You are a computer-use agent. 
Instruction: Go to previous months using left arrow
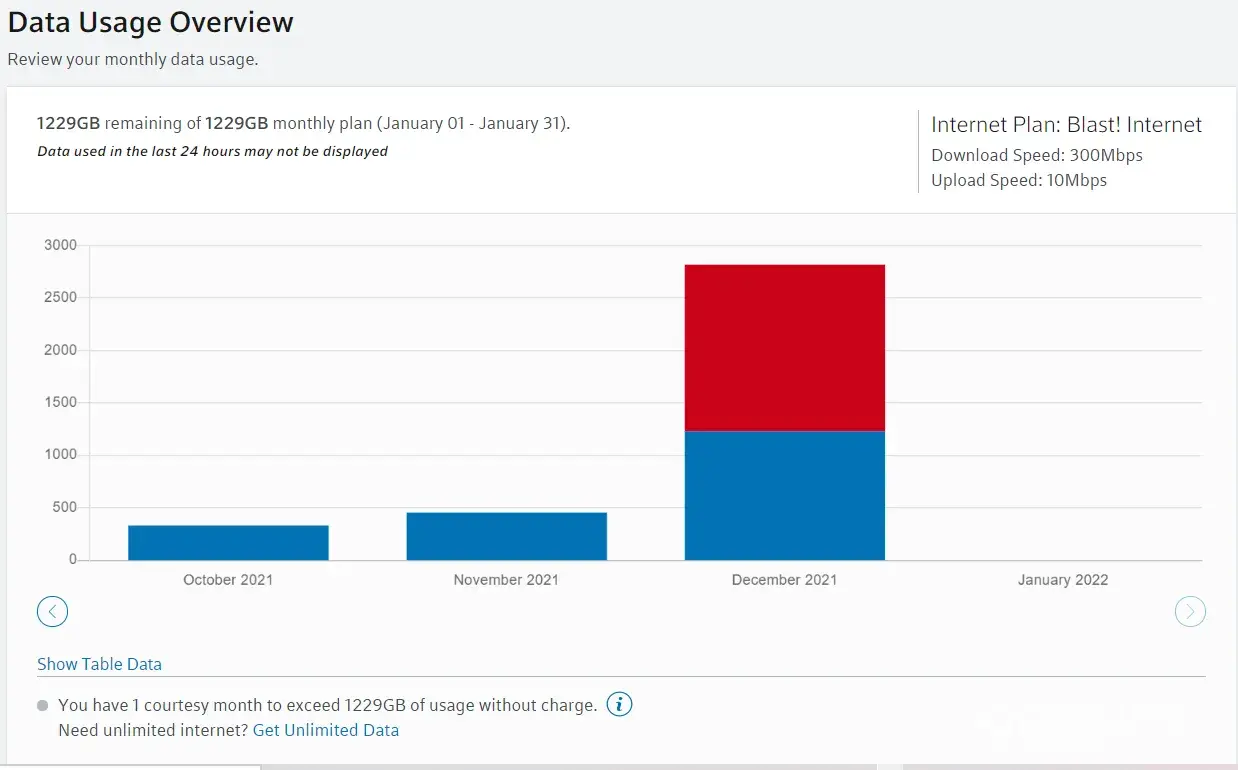pyautogui.click(x=52, y=611)
